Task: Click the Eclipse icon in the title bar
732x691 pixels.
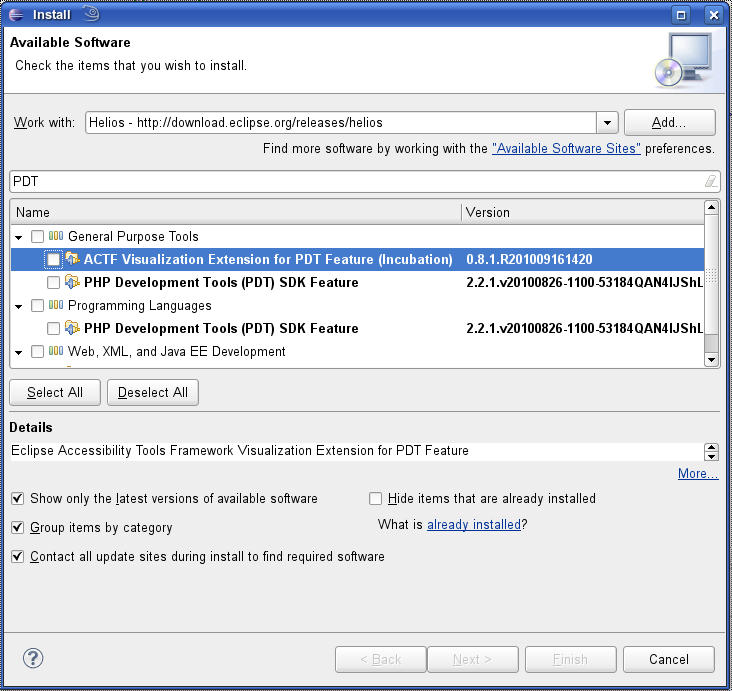Action: coord(16,14)
